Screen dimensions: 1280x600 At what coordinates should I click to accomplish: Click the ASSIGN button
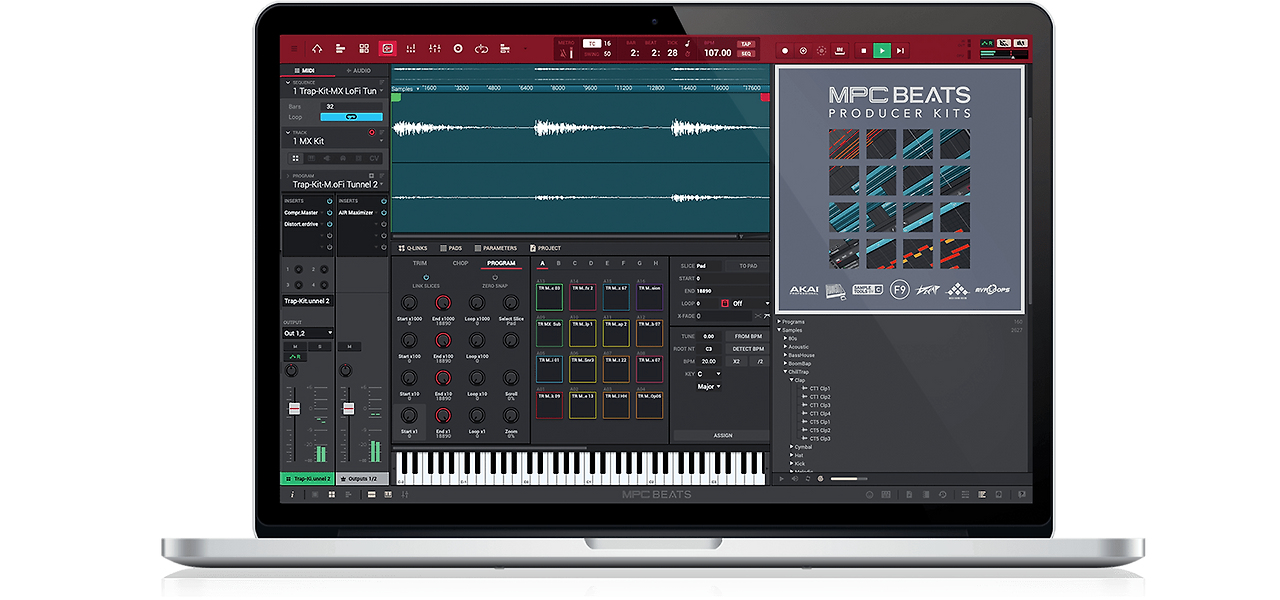click(x=722, y=434)
